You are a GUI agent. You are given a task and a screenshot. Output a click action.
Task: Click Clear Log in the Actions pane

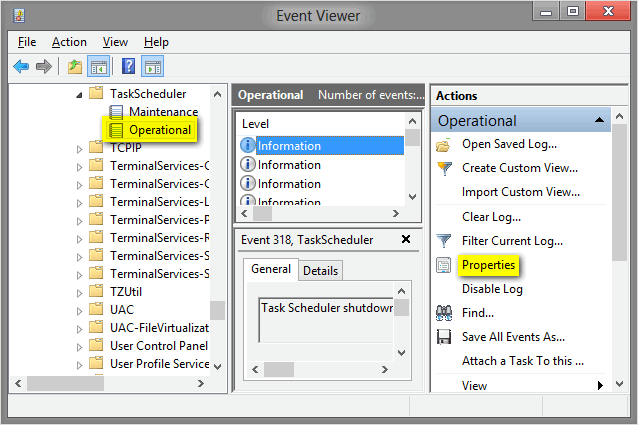point(491,217)
